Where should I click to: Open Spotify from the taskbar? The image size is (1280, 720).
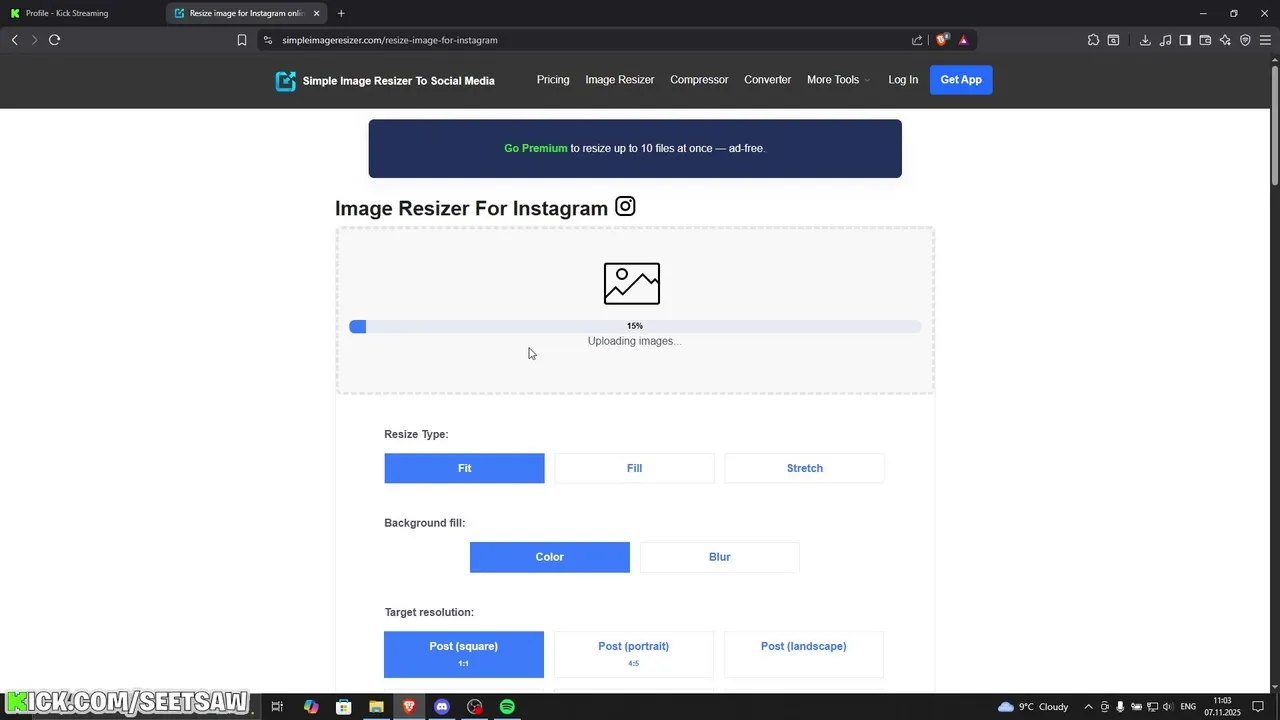507,707
